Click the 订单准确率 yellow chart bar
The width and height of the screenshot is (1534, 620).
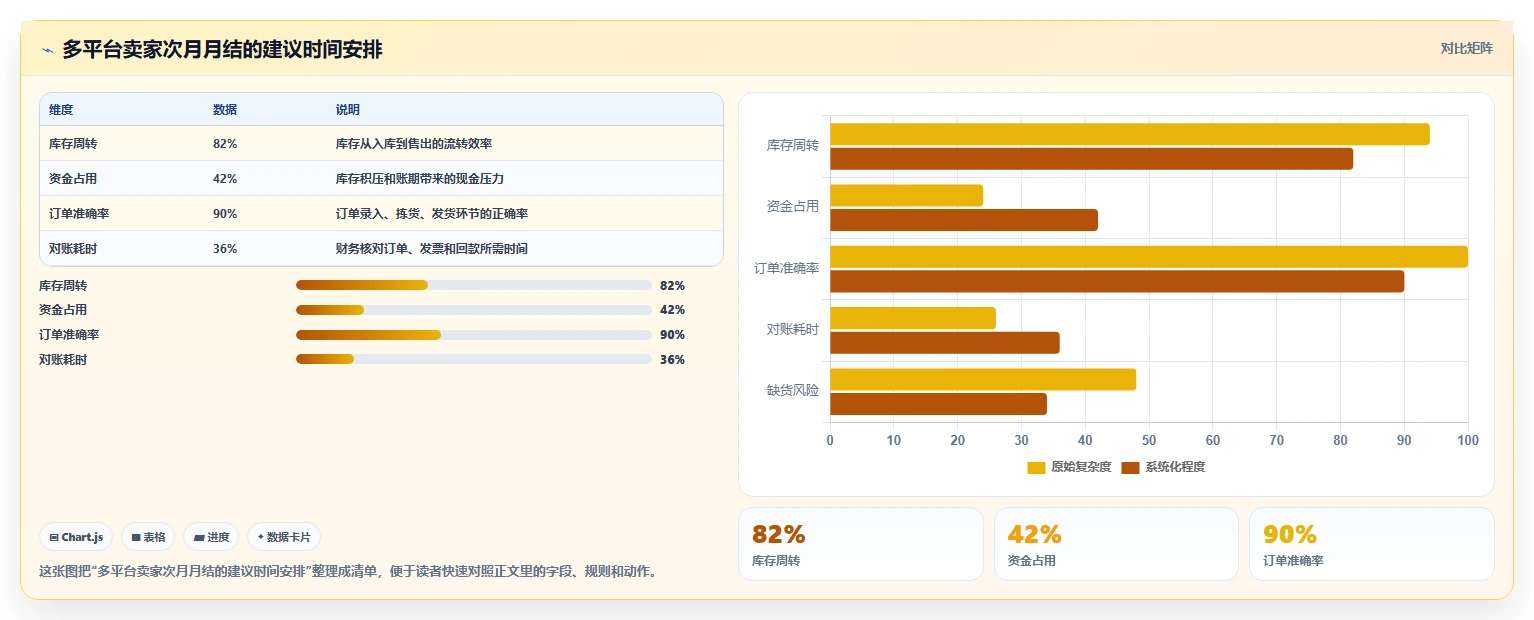1149,256
